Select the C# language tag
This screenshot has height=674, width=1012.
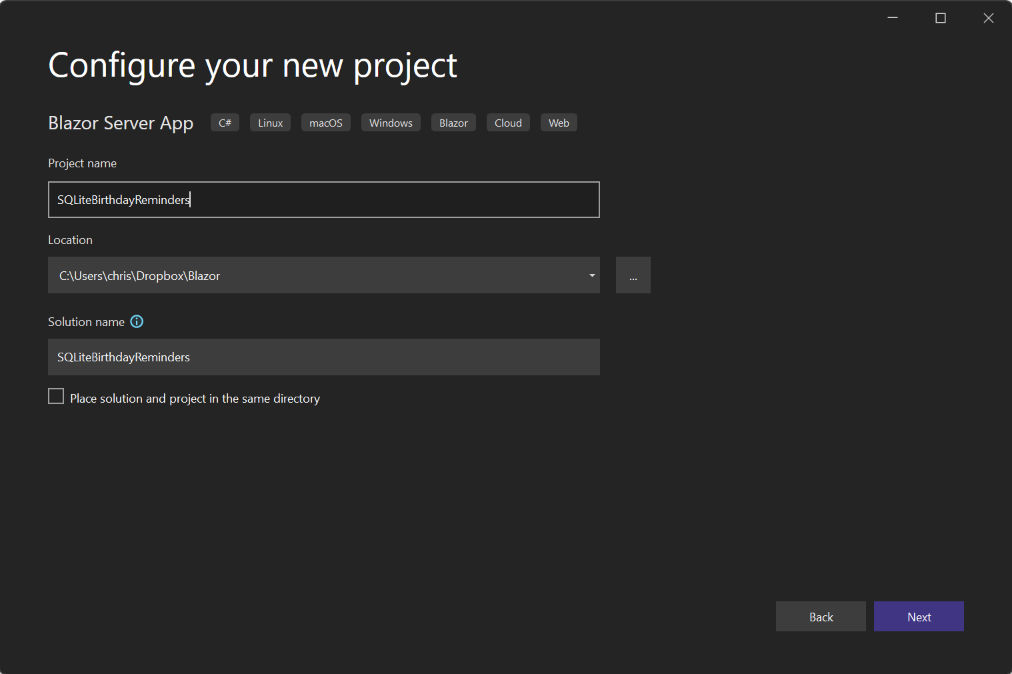pyautogui.click(x=225, y=123)
